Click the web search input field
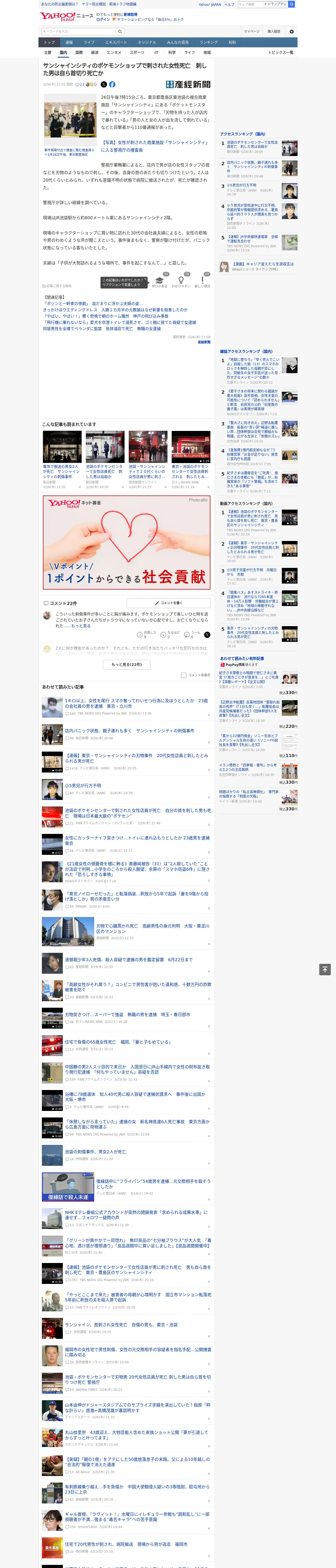 coord(262,4)
